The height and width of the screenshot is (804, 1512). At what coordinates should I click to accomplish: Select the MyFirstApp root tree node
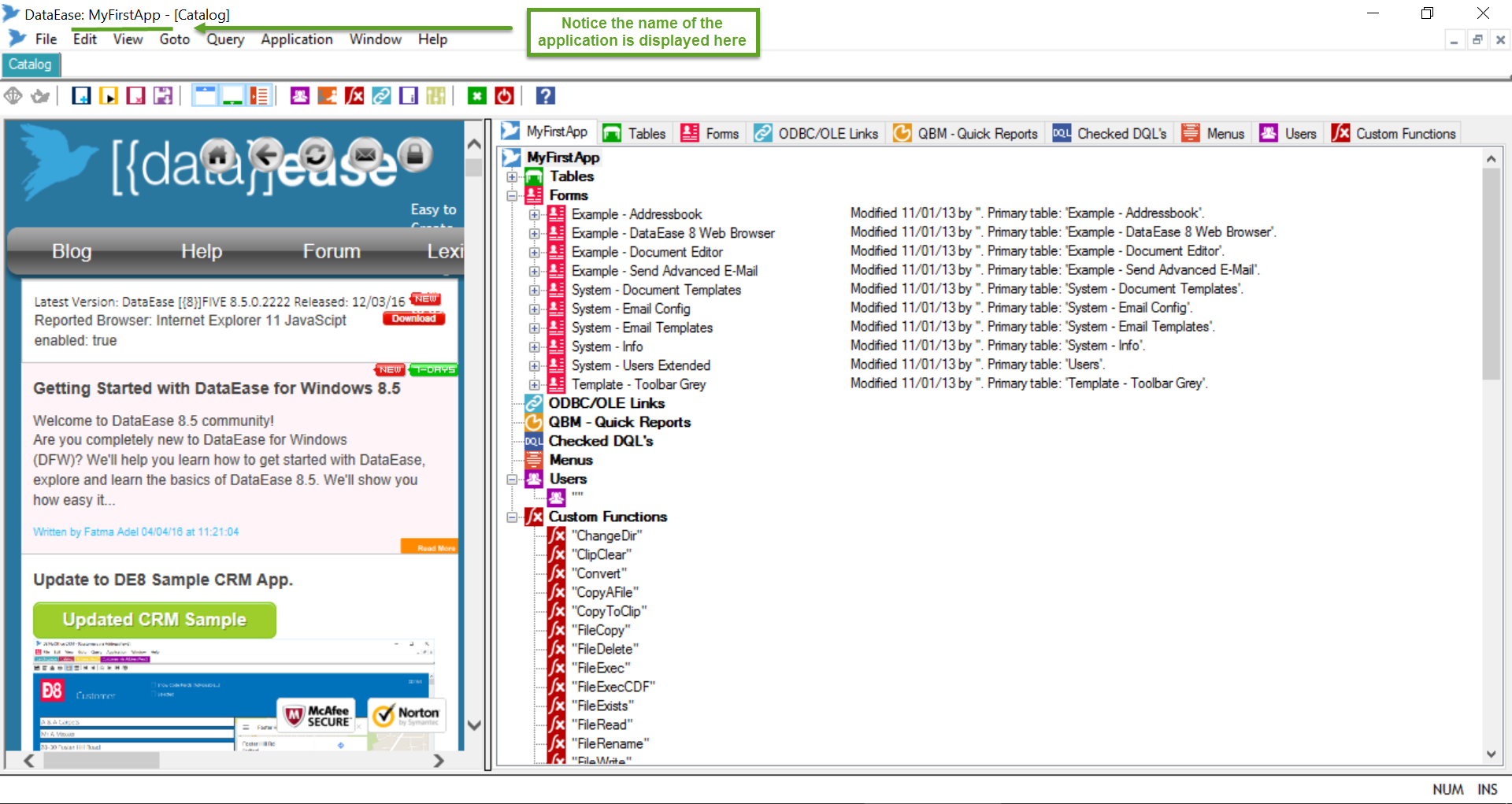pos(563,157)
